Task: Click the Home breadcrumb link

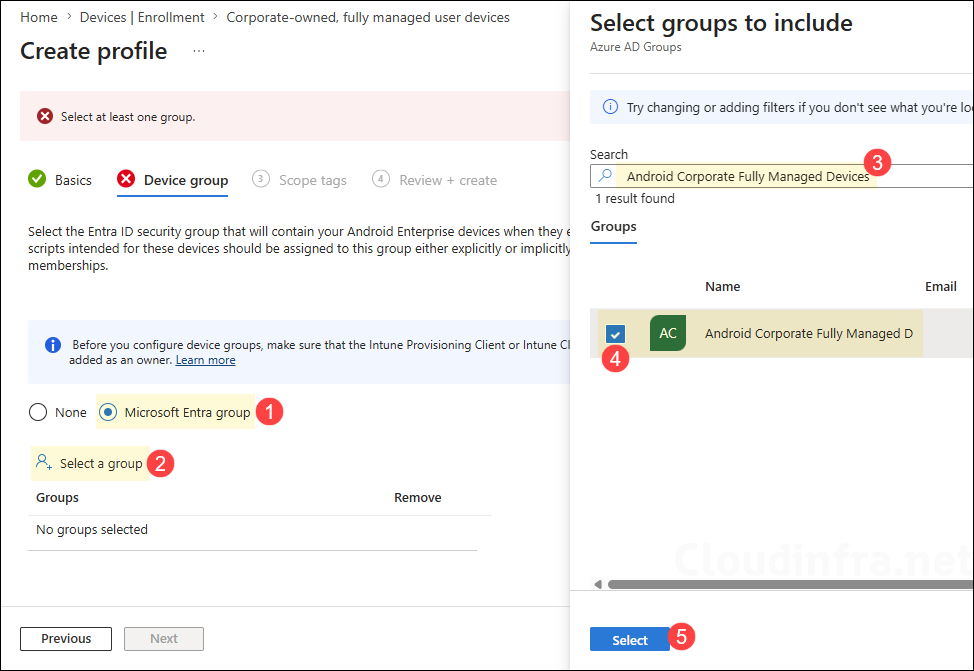Action: [39, 17]
